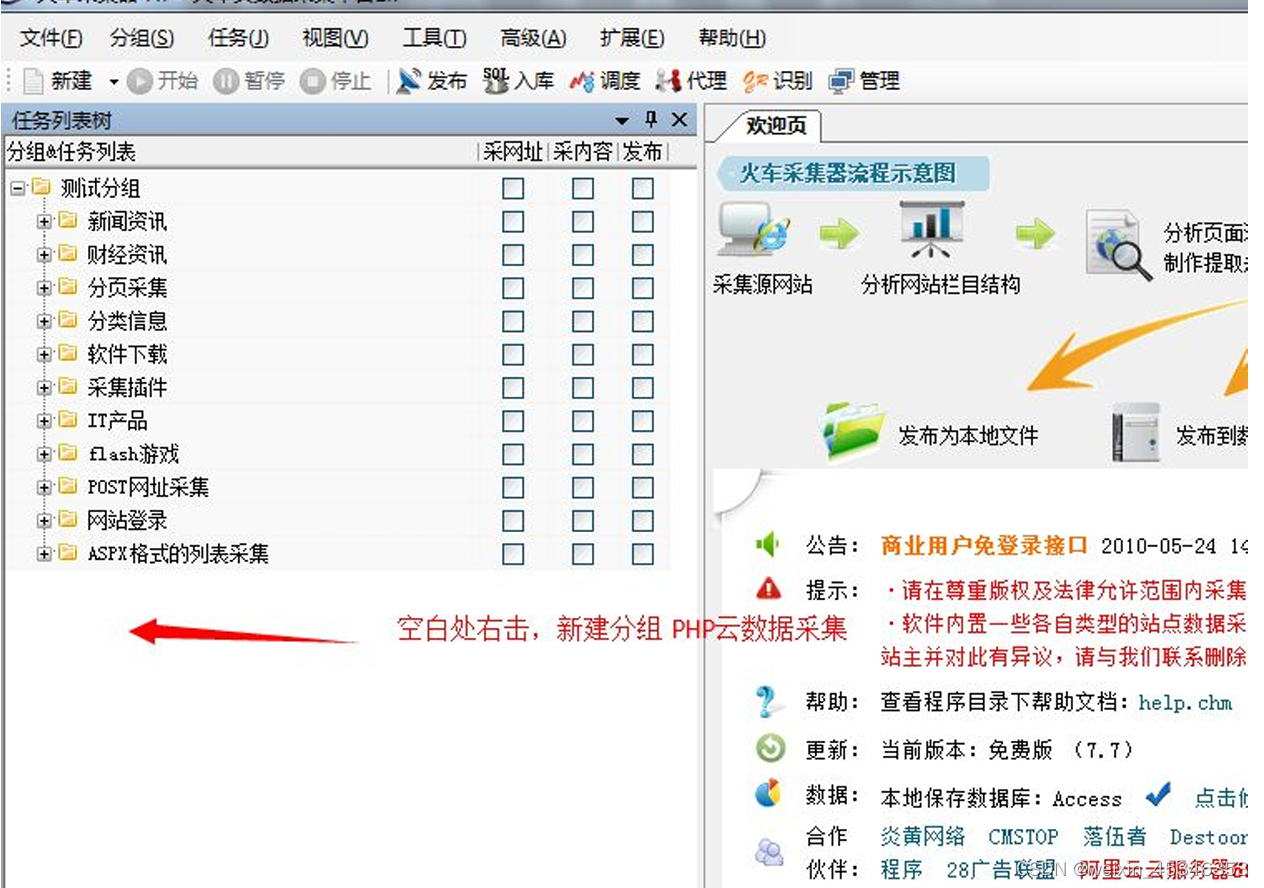Screen dimensions: 1264x888
Task: Expand the POST网址采集 group
Action: (44, 487)
